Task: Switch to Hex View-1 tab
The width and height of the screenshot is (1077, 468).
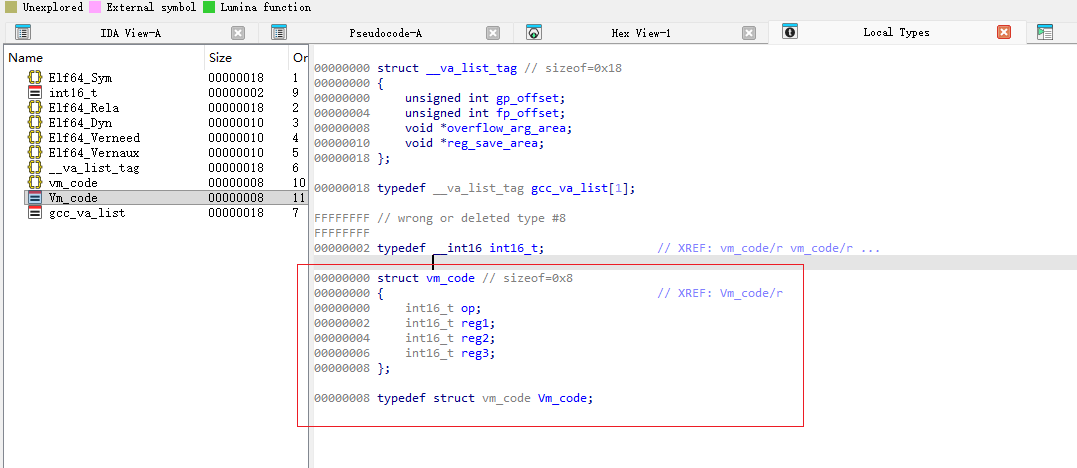Action: (x=641, y=32)
